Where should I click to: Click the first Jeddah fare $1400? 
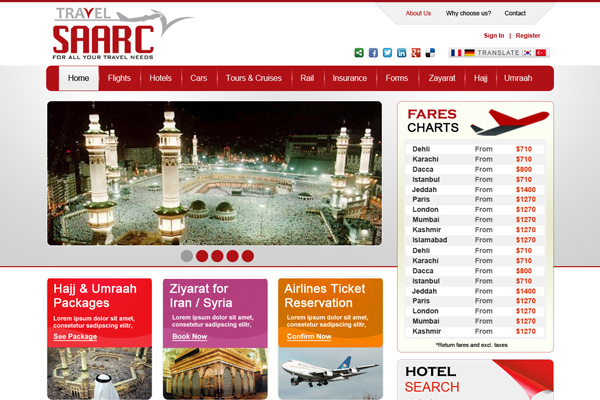click(x=526, y=189)
